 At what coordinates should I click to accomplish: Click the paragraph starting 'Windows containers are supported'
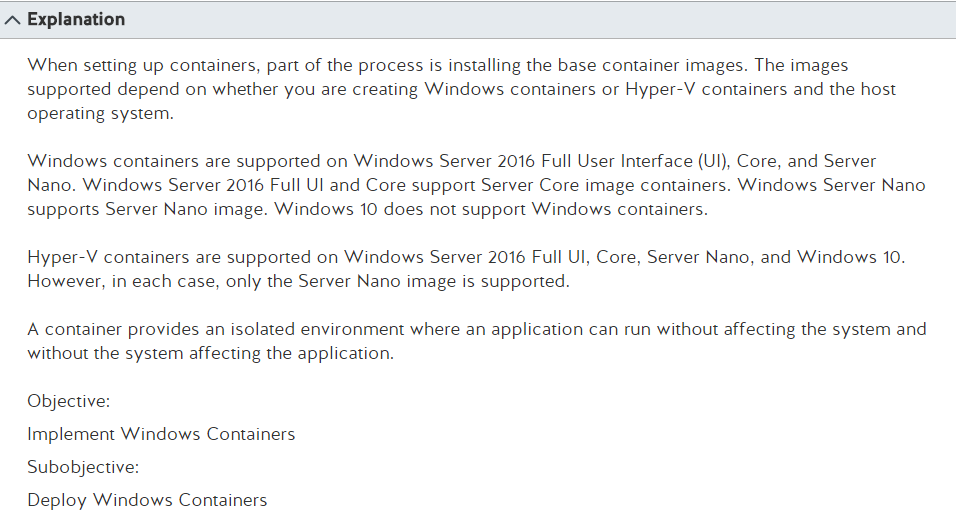[476, 185]
